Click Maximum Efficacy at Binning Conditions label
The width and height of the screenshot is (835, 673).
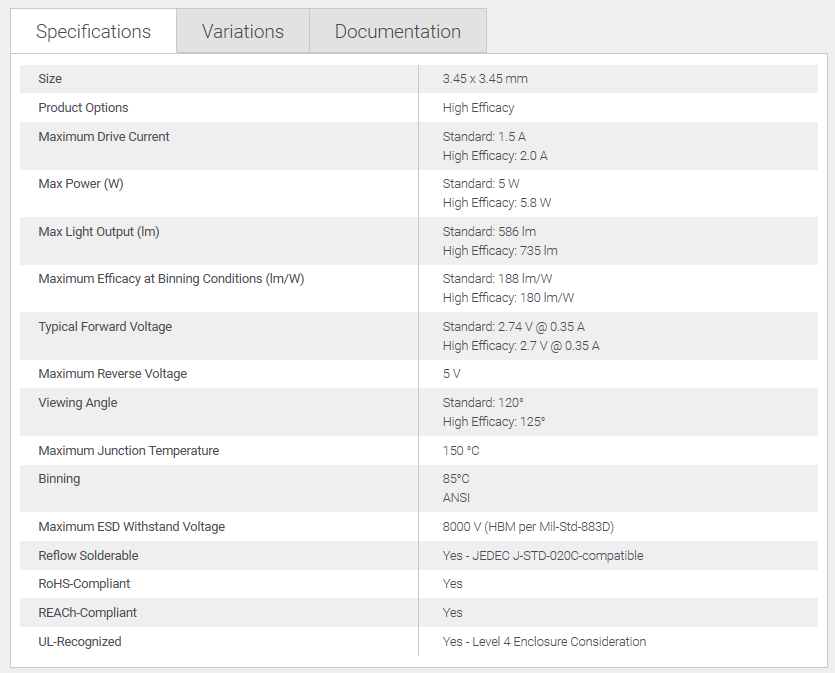(171, 279)
